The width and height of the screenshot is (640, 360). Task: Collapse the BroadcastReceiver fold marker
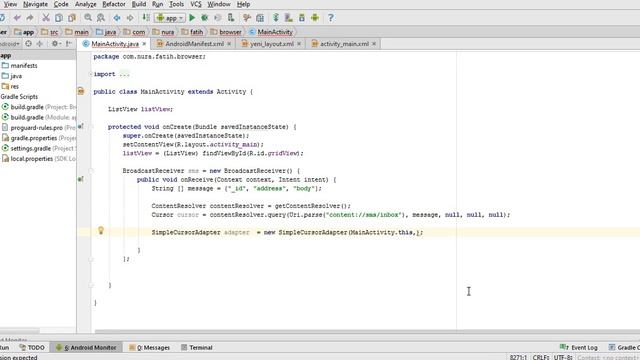[91, 171]
